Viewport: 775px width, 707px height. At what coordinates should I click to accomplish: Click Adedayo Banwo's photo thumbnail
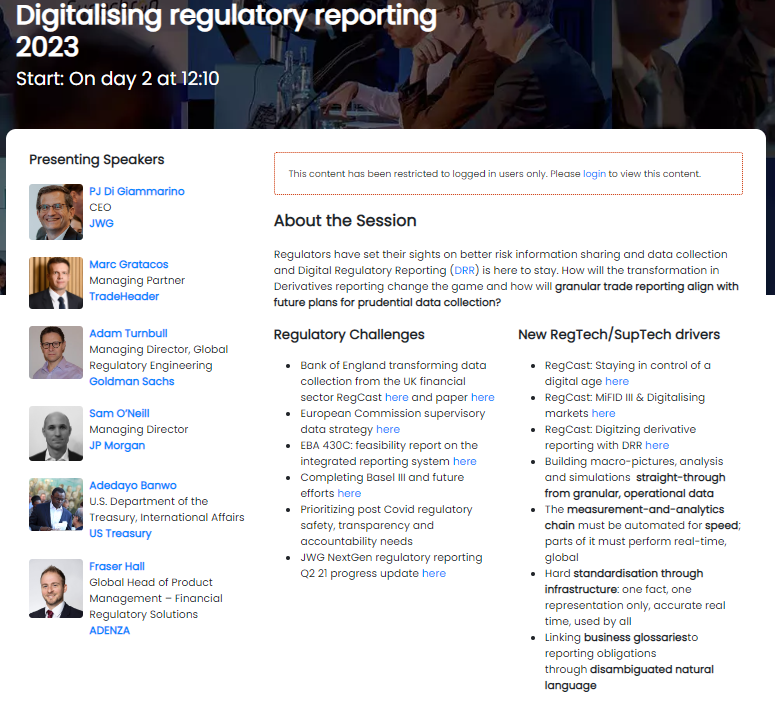coord(56,504)
